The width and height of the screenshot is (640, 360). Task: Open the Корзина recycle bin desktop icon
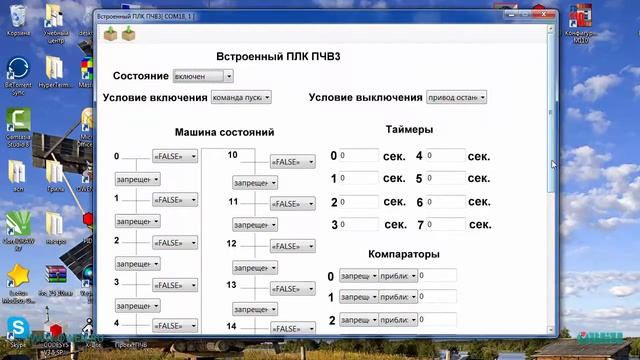[x=18, y=20]
